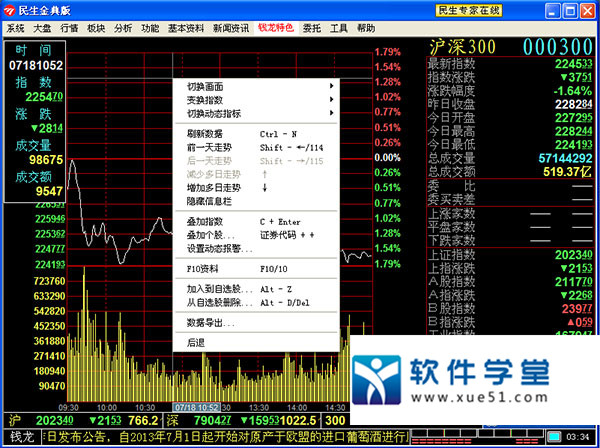Image resolution: width=600 pixels, height=448 pixels.
Task: Expand the 切换动态指标 submenu
Action: (256, 114)
